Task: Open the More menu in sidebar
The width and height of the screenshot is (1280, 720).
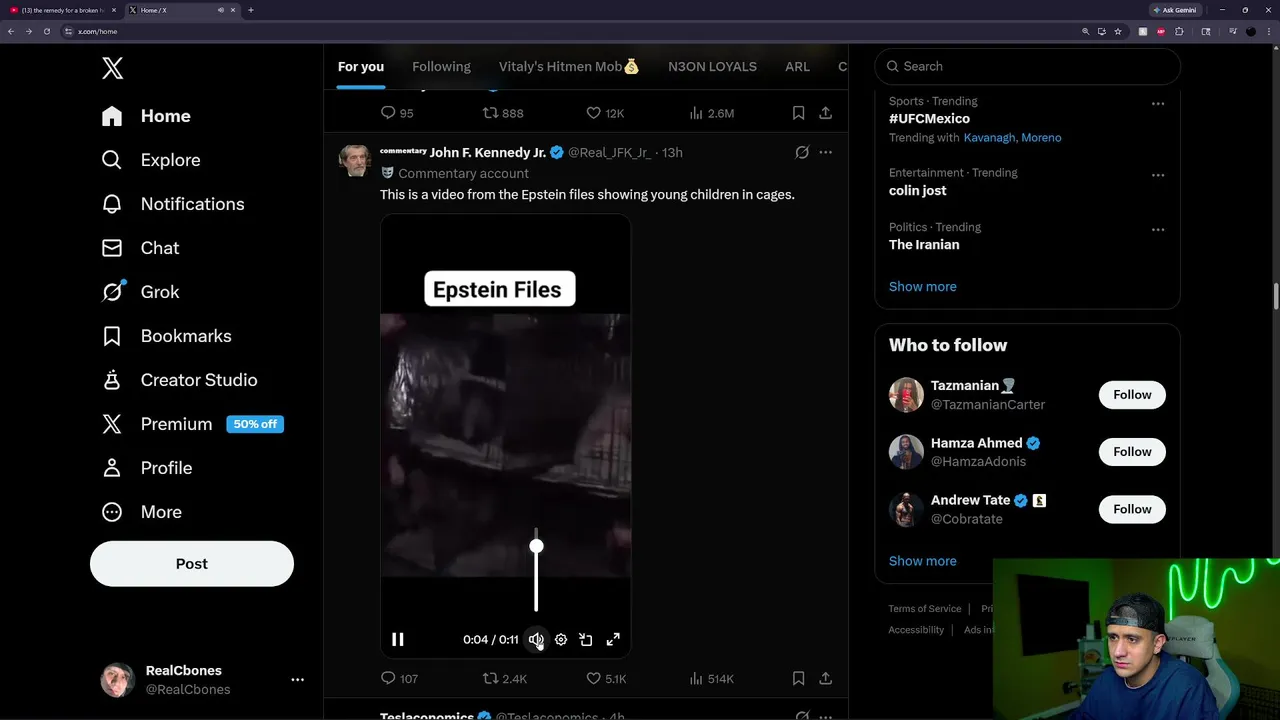Action: 141,512
